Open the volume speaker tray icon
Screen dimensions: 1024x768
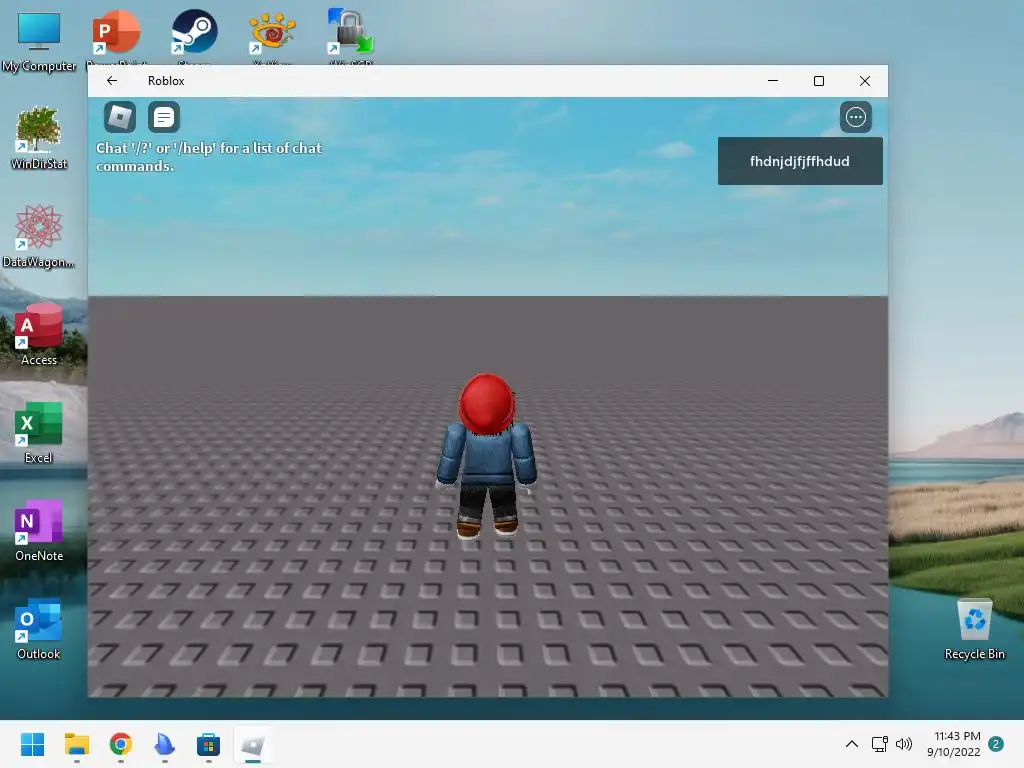[x=904, y=744]
